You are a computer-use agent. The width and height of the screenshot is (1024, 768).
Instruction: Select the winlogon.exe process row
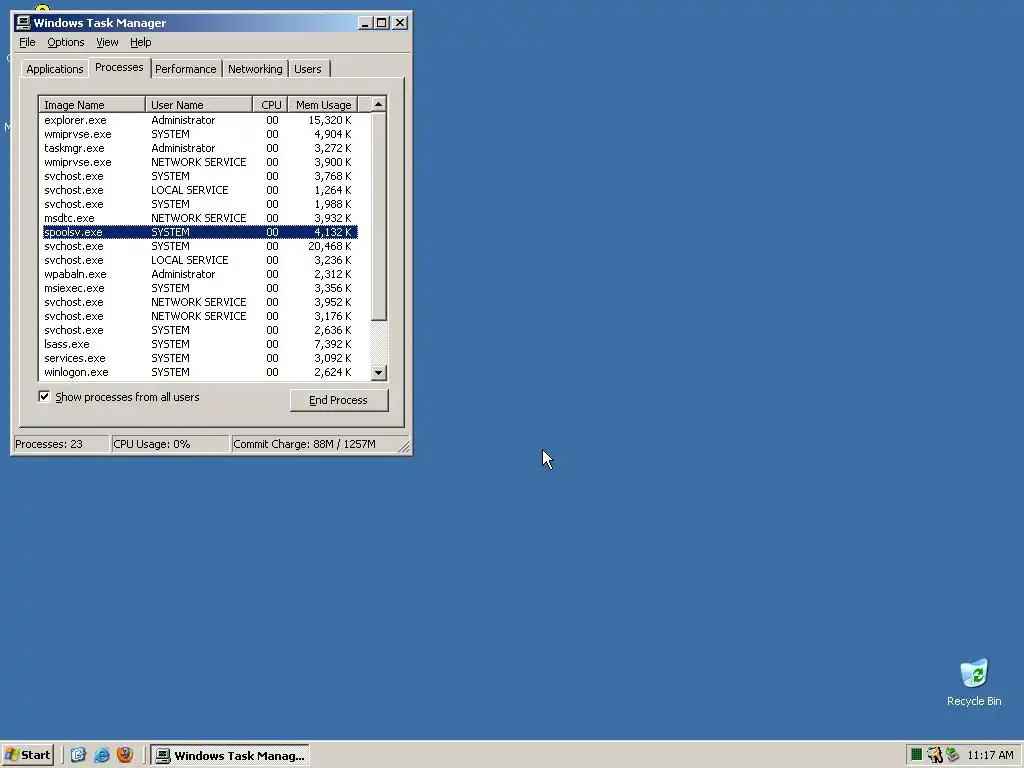click(x=200, y=372)
